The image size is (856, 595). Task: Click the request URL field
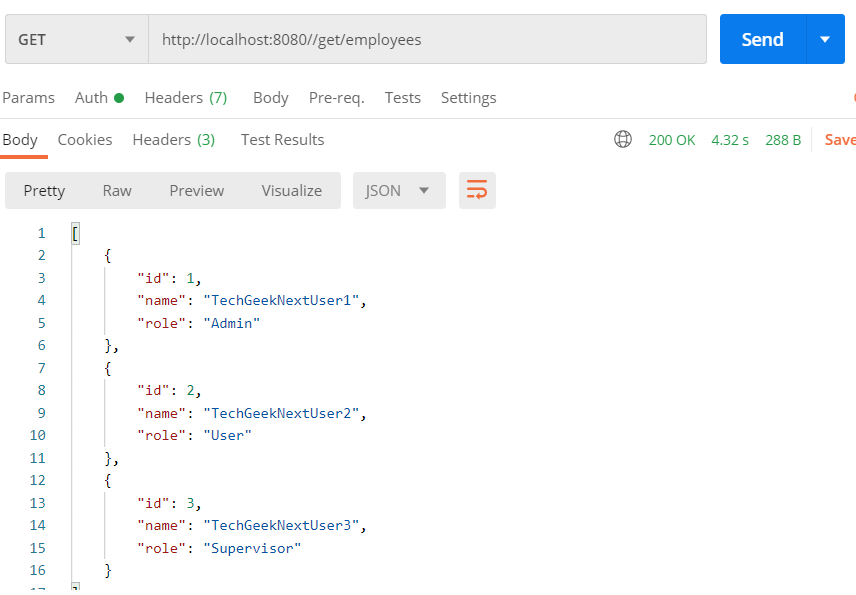point(427,39)
